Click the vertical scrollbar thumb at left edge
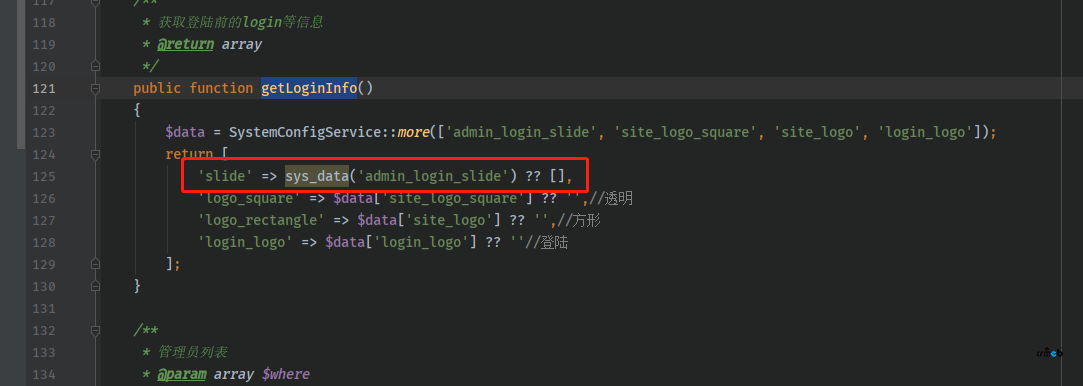The width and height of the screenshot is (1083, 386). 21,75
